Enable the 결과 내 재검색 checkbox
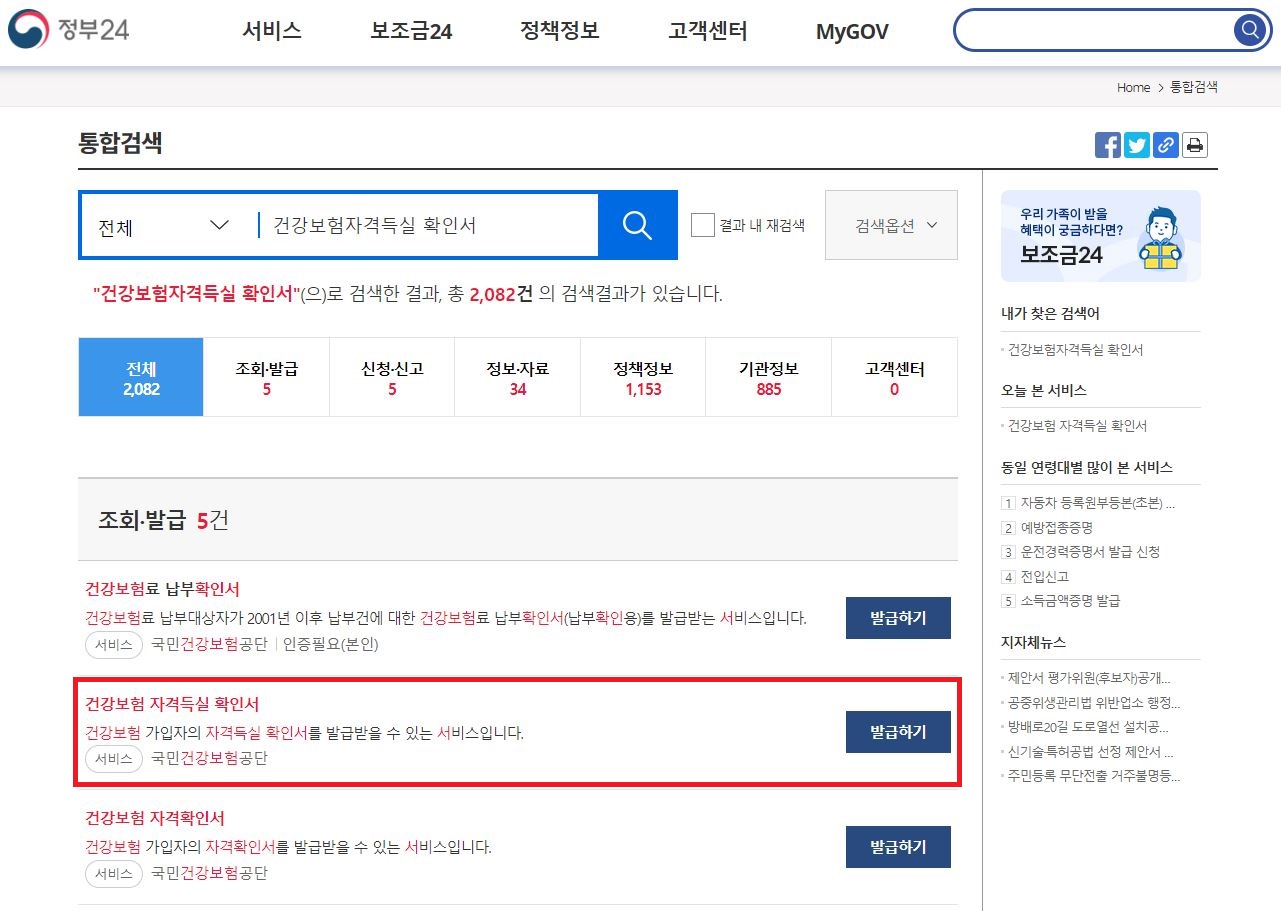Screen dimensions: 1281x911 (x=703, y=225)
